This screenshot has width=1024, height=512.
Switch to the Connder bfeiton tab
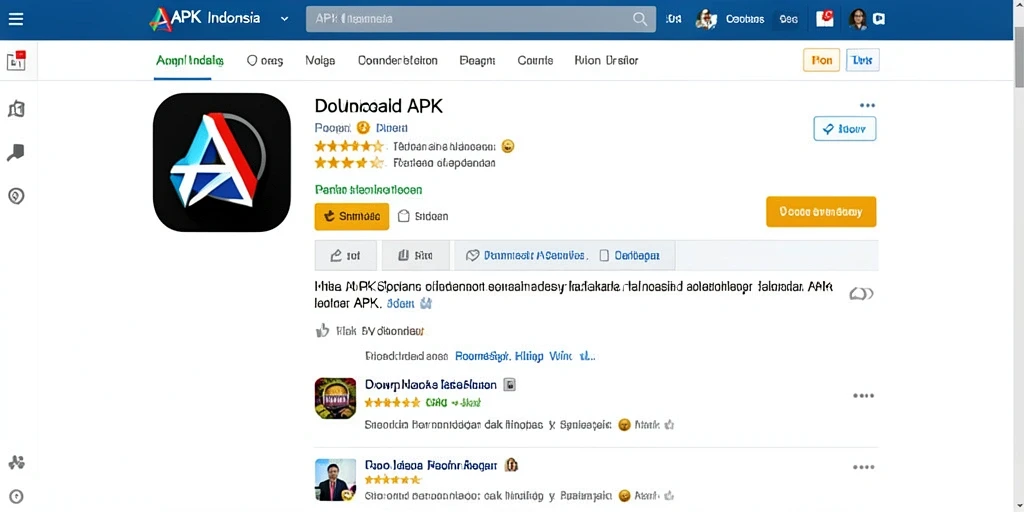[398, 60]
